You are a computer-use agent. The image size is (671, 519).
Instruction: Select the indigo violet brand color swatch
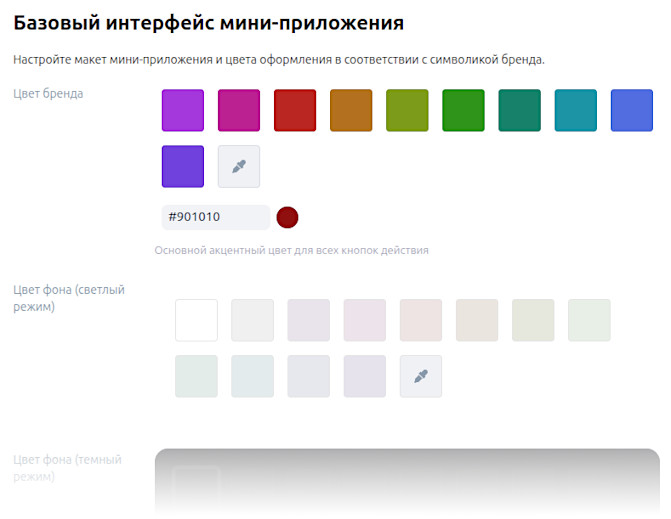(183, 166)
